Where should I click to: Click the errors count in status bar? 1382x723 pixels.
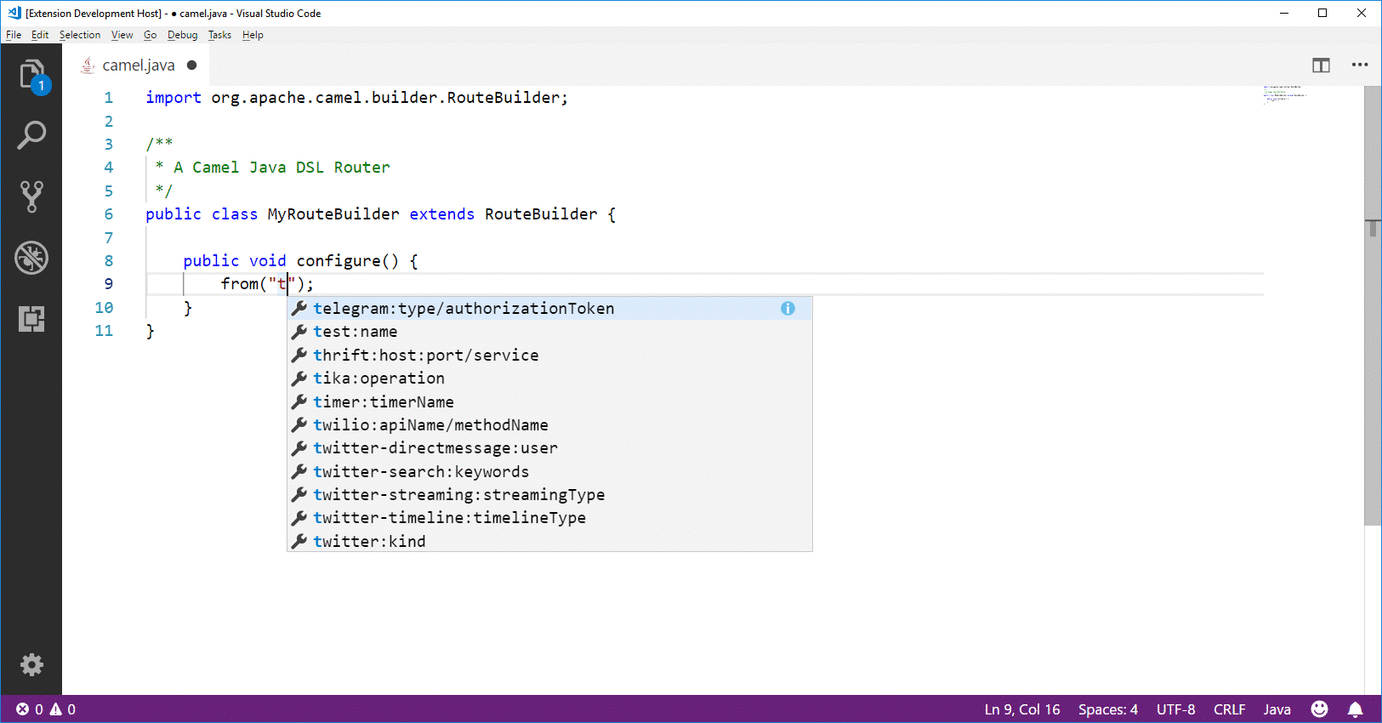pyautogui.click(x=30, y=709)
